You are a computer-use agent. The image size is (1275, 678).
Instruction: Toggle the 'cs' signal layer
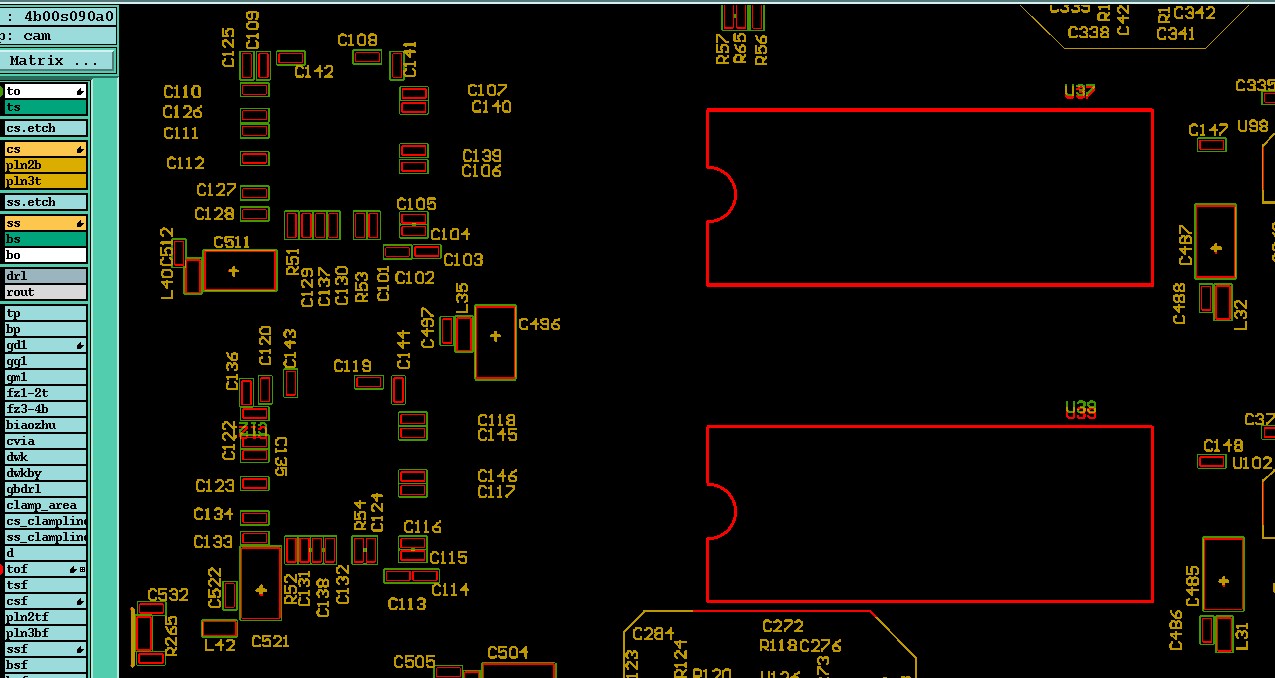tap(45, 149)
